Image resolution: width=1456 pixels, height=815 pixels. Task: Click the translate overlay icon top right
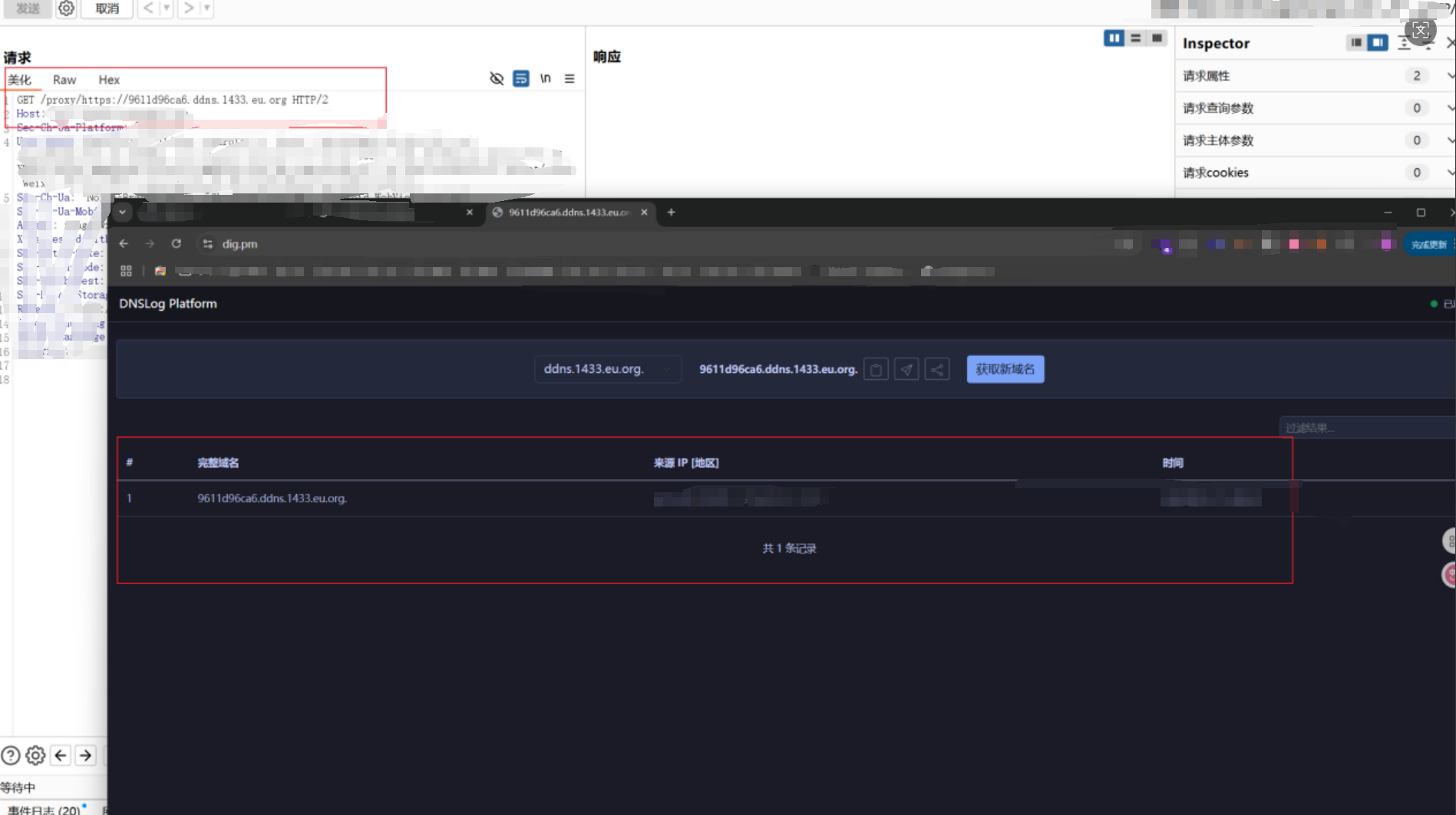click(1421, 31)
